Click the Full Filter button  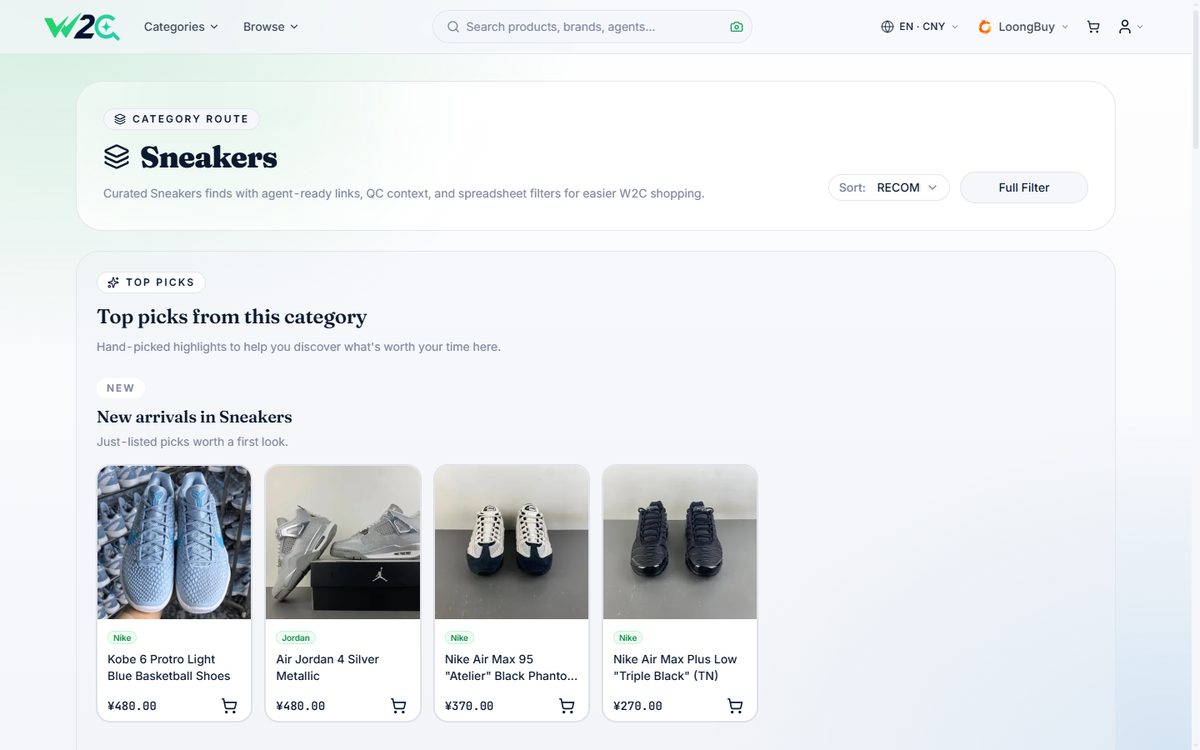(x=1024, y=188)
